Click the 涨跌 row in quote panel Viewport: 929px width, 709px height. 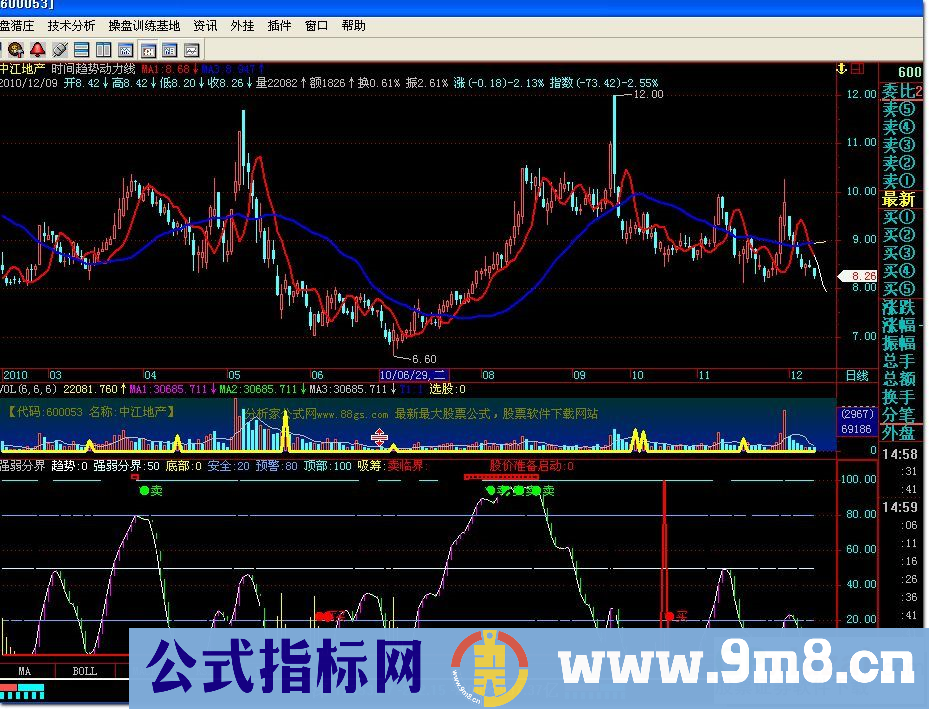899,307
